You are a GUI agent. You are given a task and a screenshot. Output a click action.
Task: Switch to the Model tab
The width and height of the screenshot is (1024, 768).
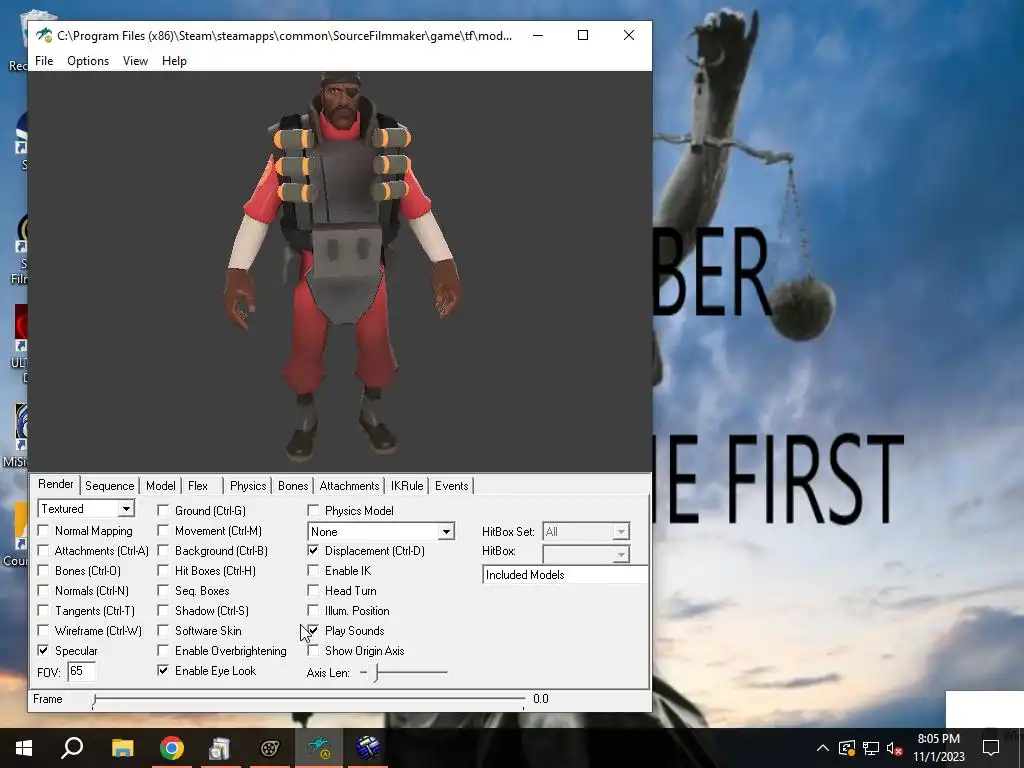point(161,486)
